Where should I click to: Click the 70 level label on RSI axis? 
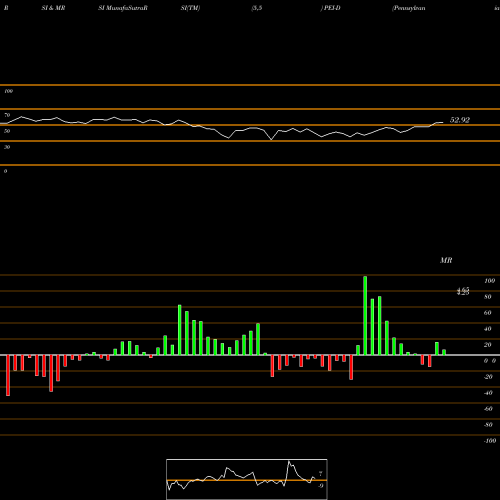(x=7, y=115)
